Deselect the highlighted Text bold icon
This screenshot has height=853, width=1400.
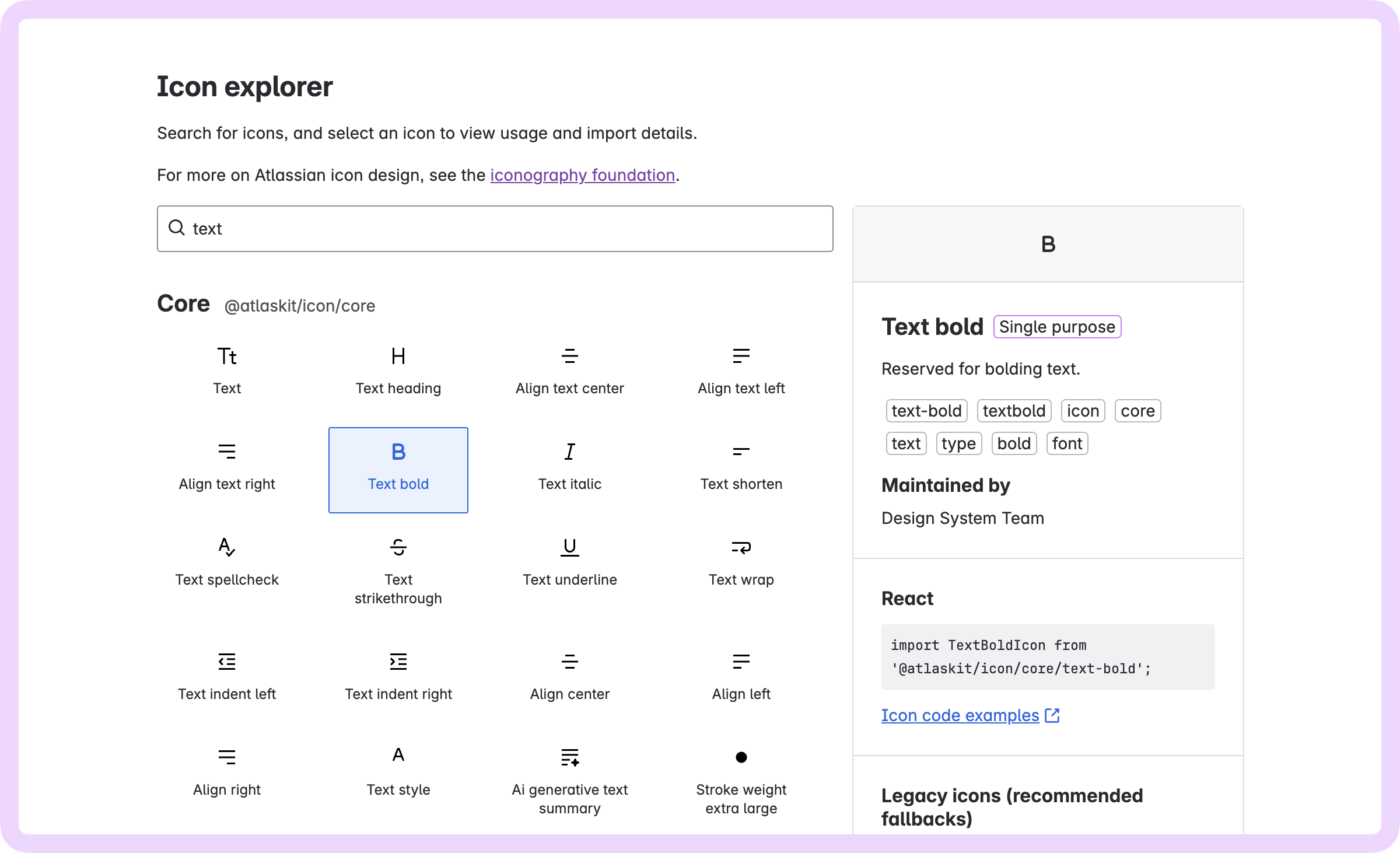click(398, 470)
